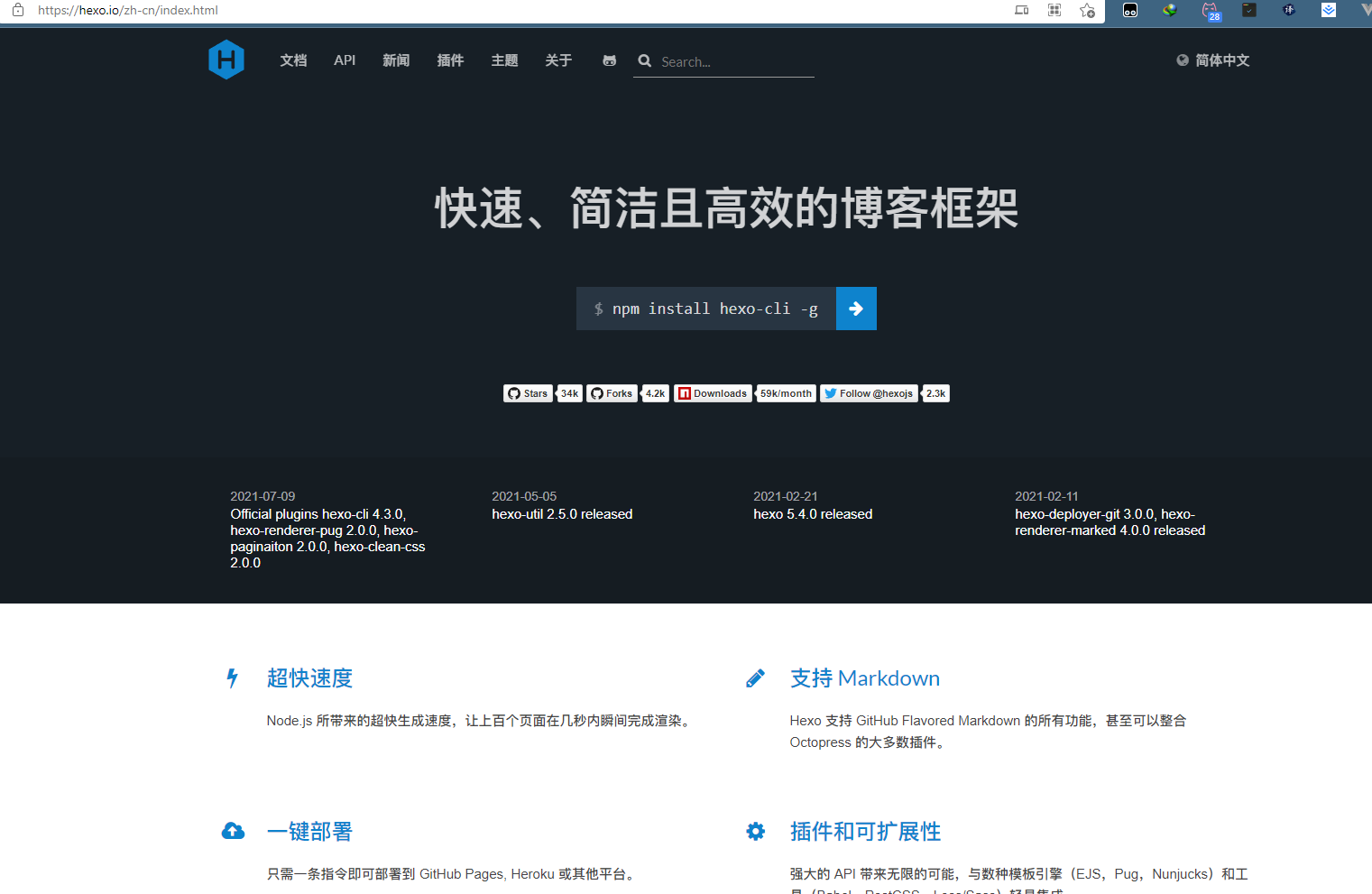Click the lightning bolt speed icon
Viewport: 1372px width, 894px height.
232,678
